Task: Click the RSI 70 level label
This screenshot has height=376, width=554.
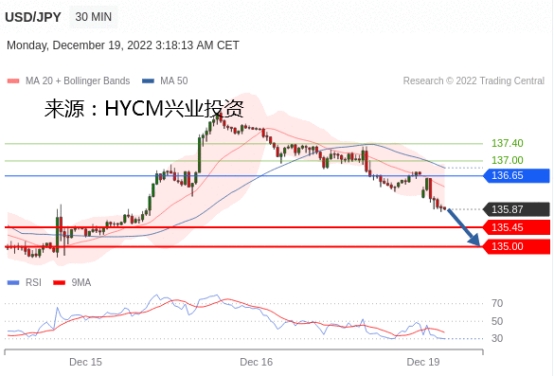Action: (x=497, y=303)
